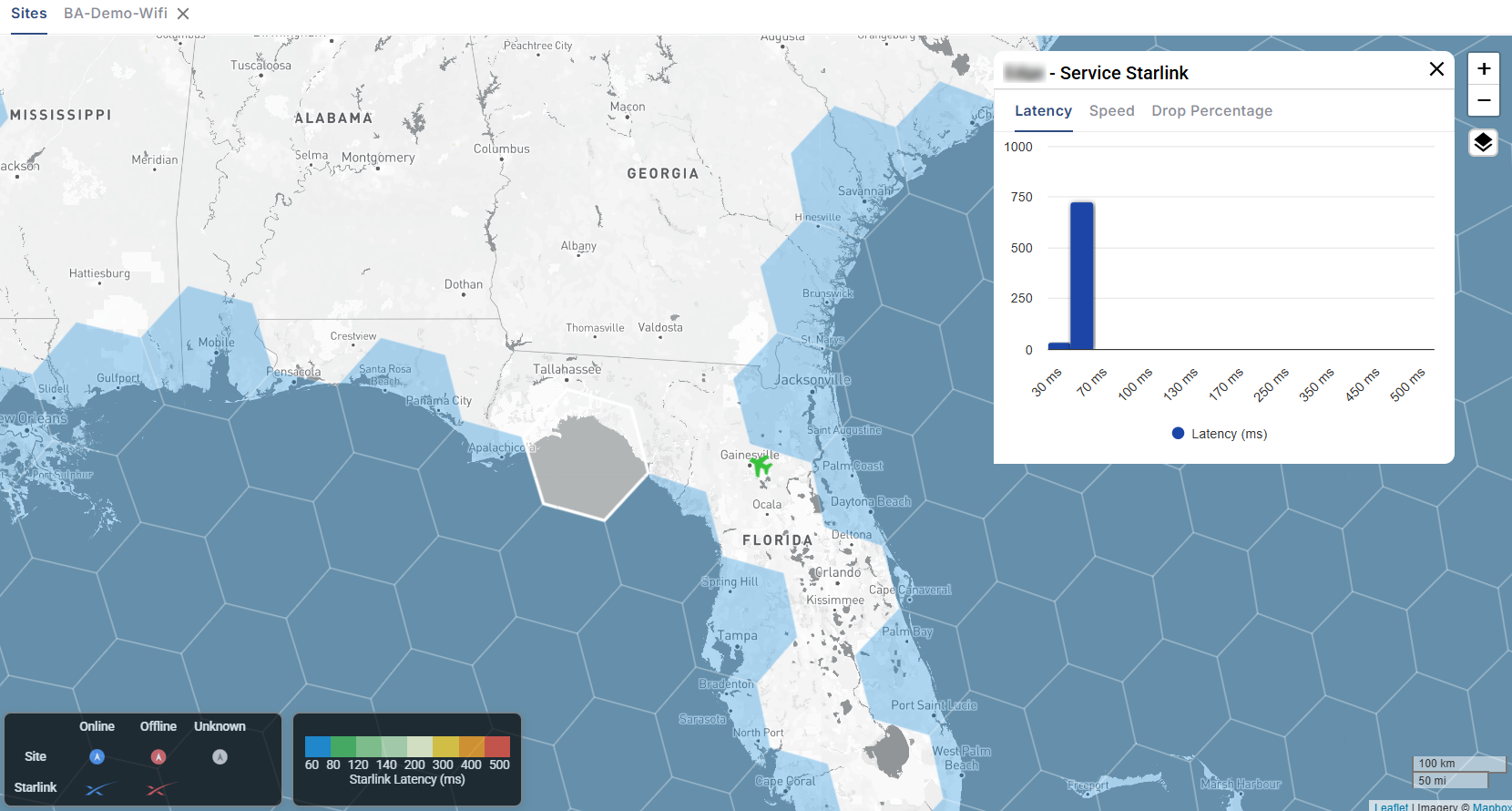Image resolution: width=1512 pixels, height=811 pixels.
Task: Click the red offline site legend icon
Action: (158, 756)
